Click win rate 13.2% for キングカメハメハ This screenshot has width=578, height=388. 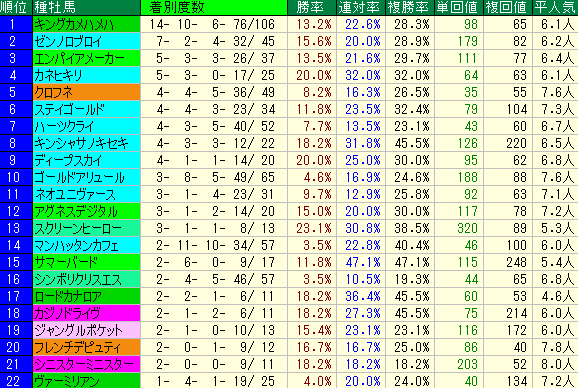click(312, 24)
